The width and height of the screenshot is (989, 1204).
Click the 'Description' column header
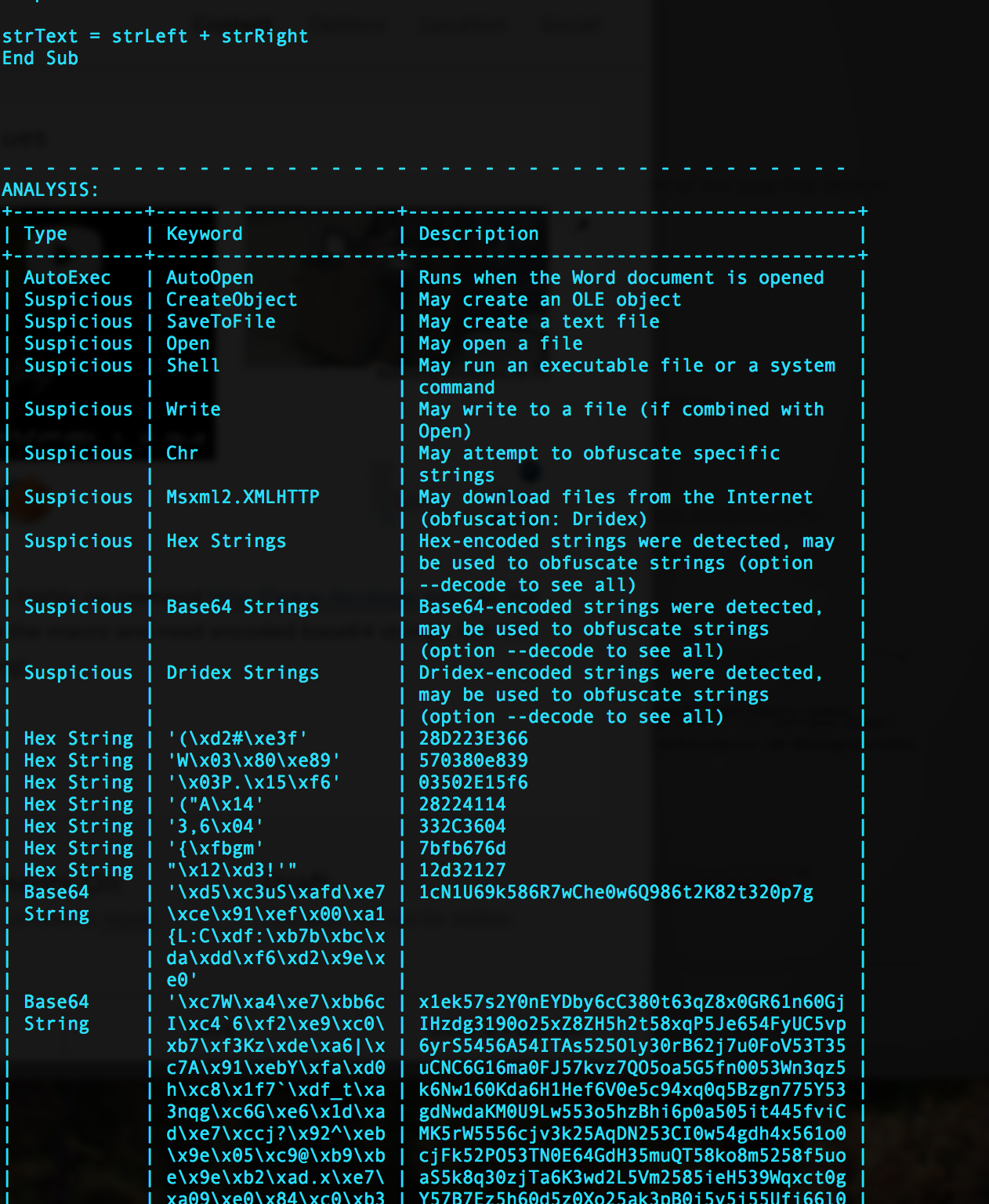pos(479,234)
